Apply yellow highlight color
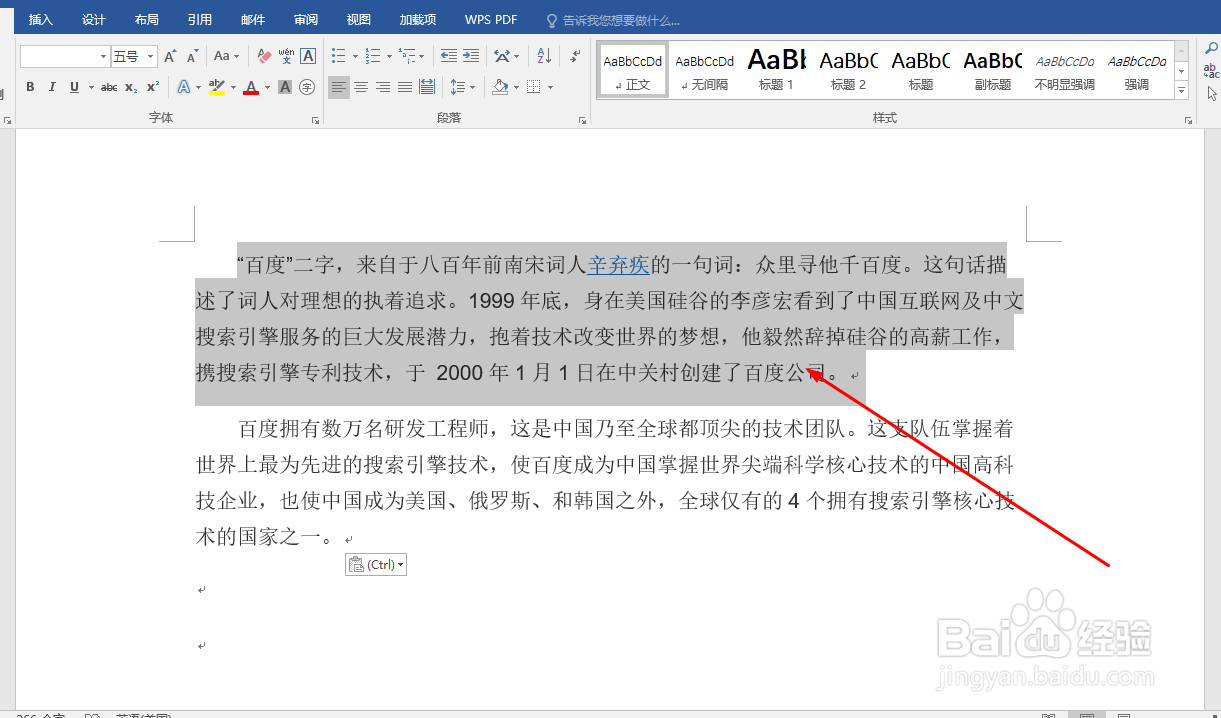Image resolution: width=1221 pixels, height=718 pixels. click(217, 88)
